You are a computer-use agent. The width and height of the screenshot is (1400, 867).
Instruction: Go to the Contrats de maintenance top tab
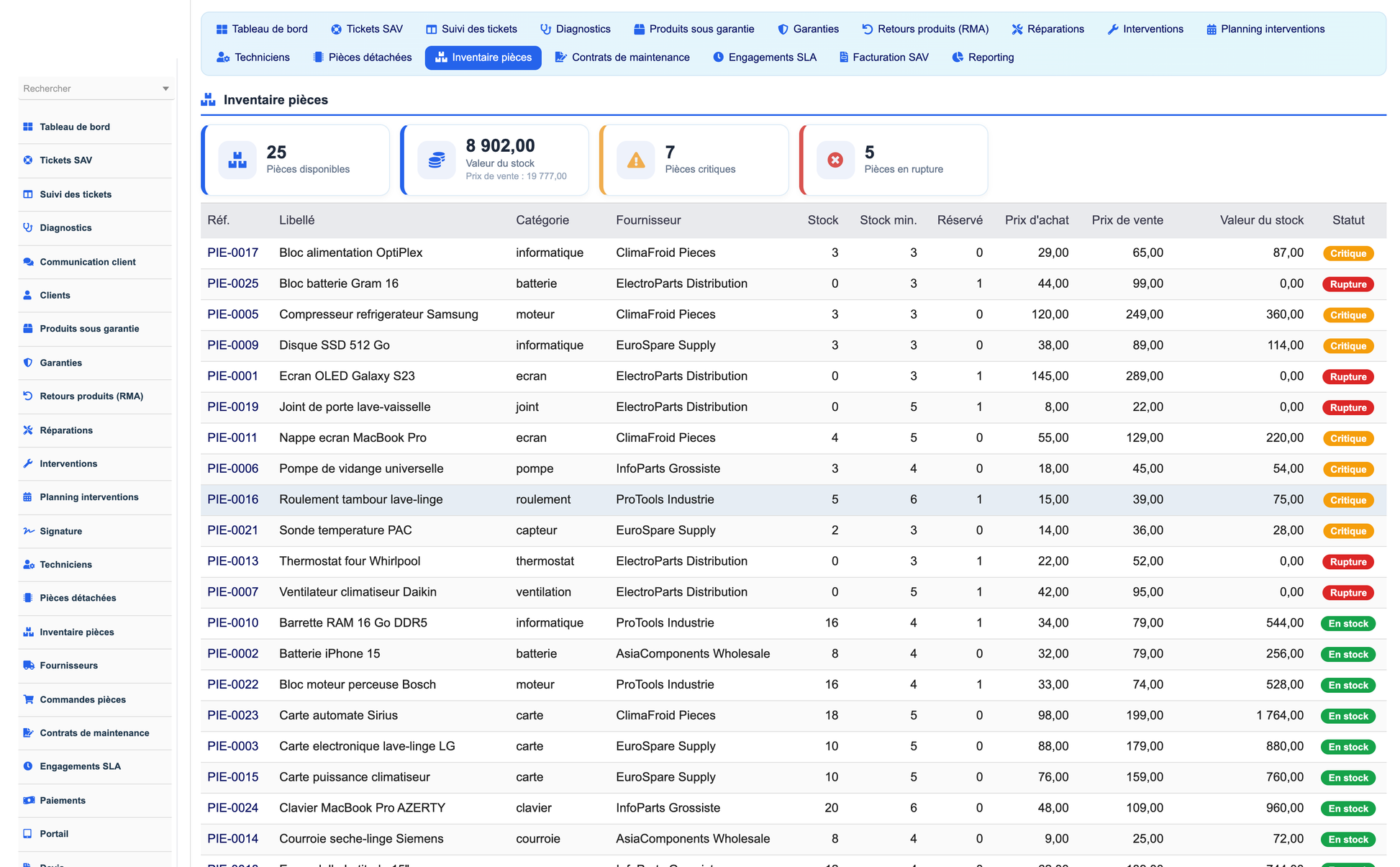pos(622,58)
